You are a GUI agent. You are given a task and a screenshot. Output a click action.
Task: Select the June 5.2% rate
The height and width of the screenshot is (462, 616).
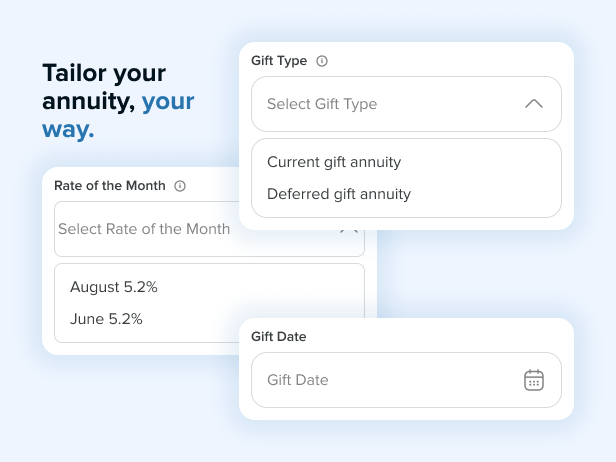coord(106,319)
